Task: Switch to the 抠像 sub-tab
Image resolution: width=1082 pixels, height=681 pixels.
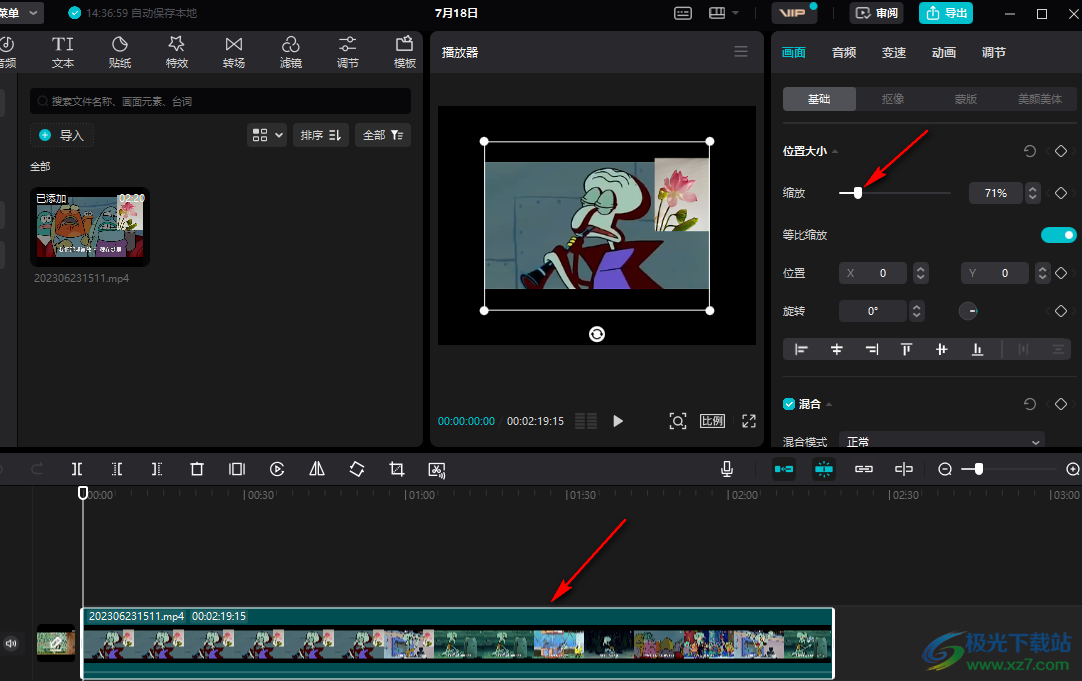Action: click(893, 99)
